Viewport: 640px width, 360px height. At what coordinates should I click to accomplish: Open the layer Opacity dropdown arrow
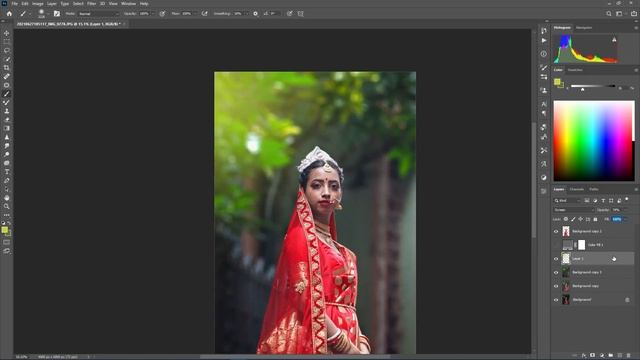[625, 210]
